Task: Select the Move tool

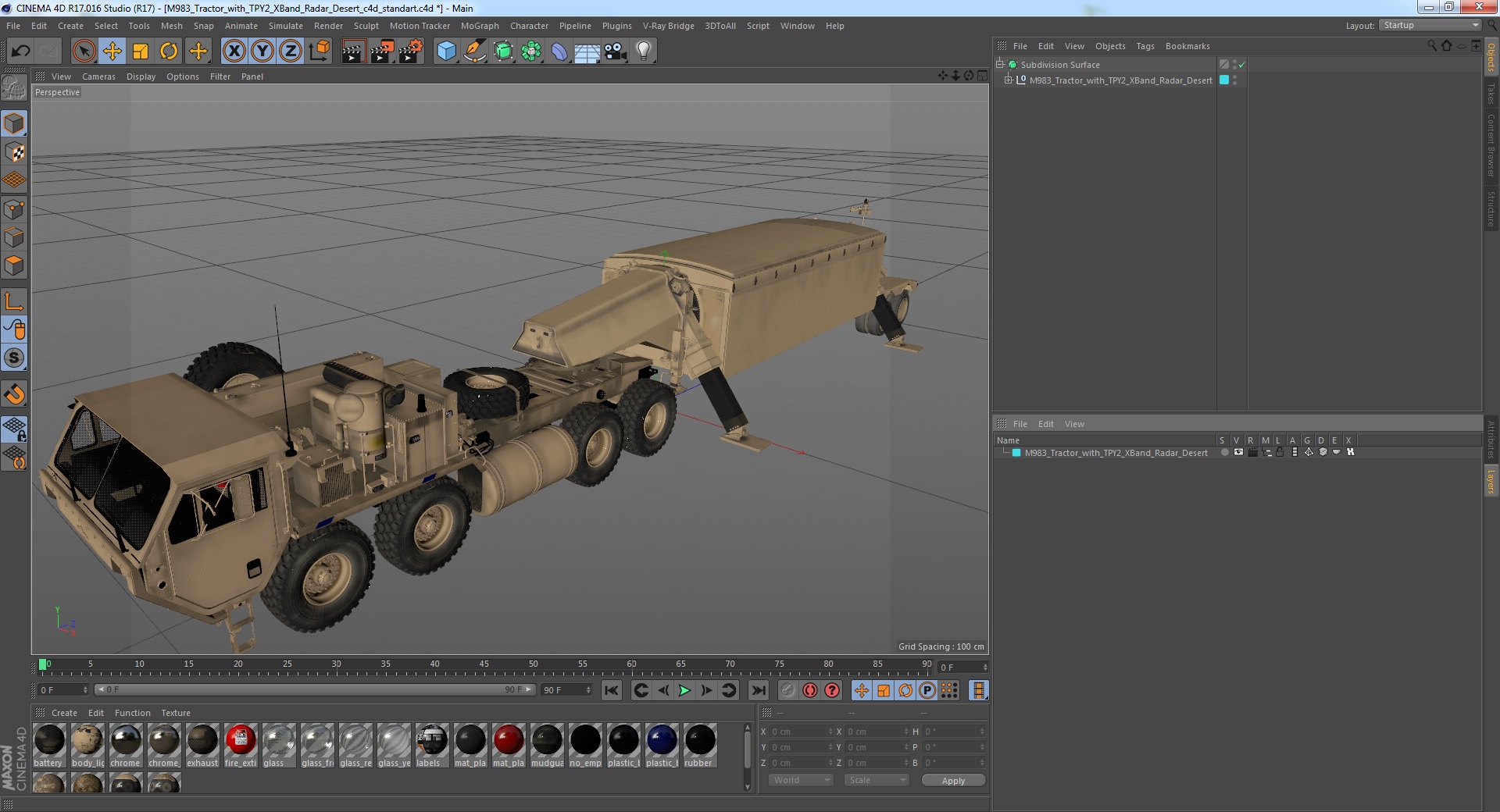Action: coord(112,52)
